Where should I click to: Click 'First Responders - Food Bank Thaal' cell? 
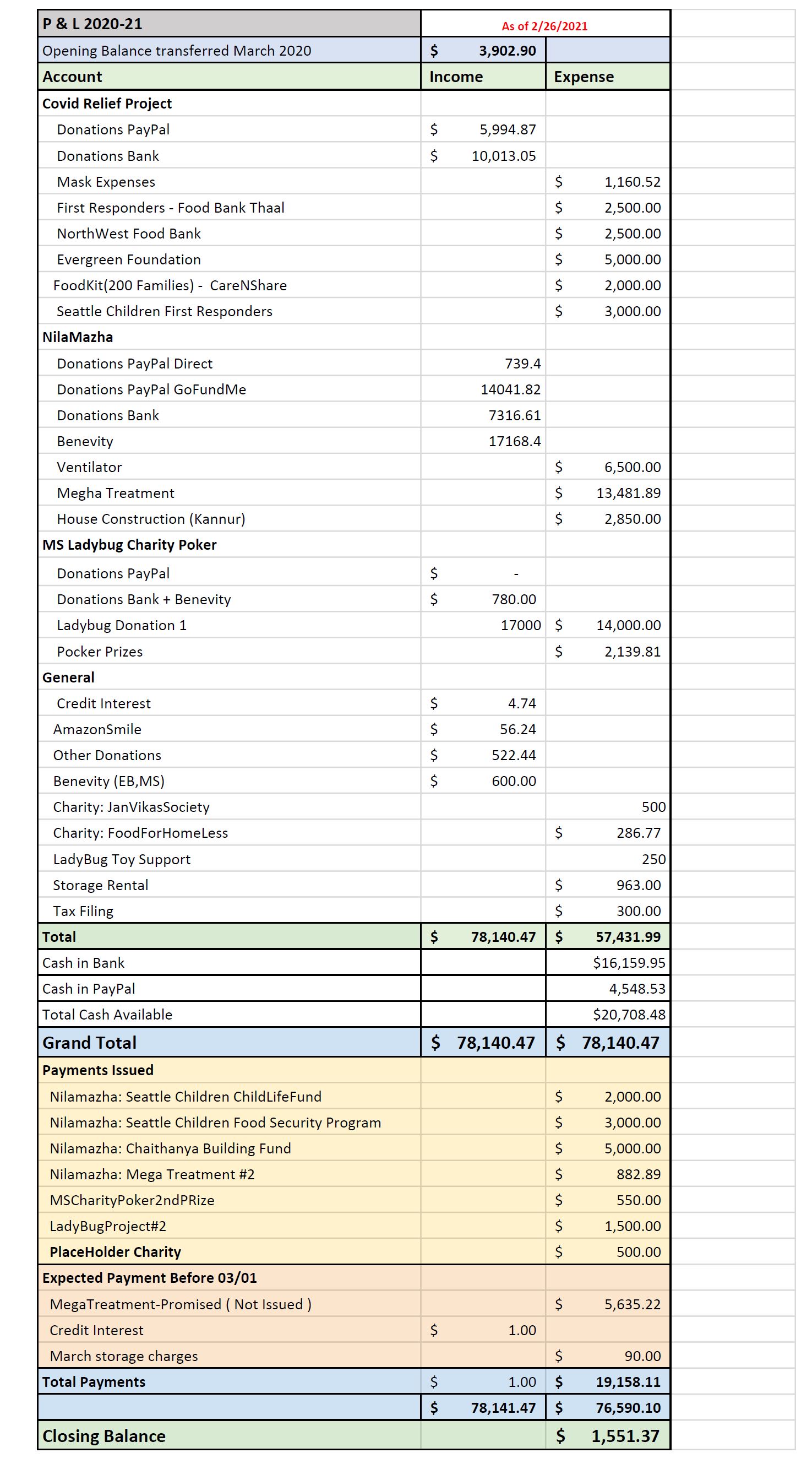click(x=229, y=208)
